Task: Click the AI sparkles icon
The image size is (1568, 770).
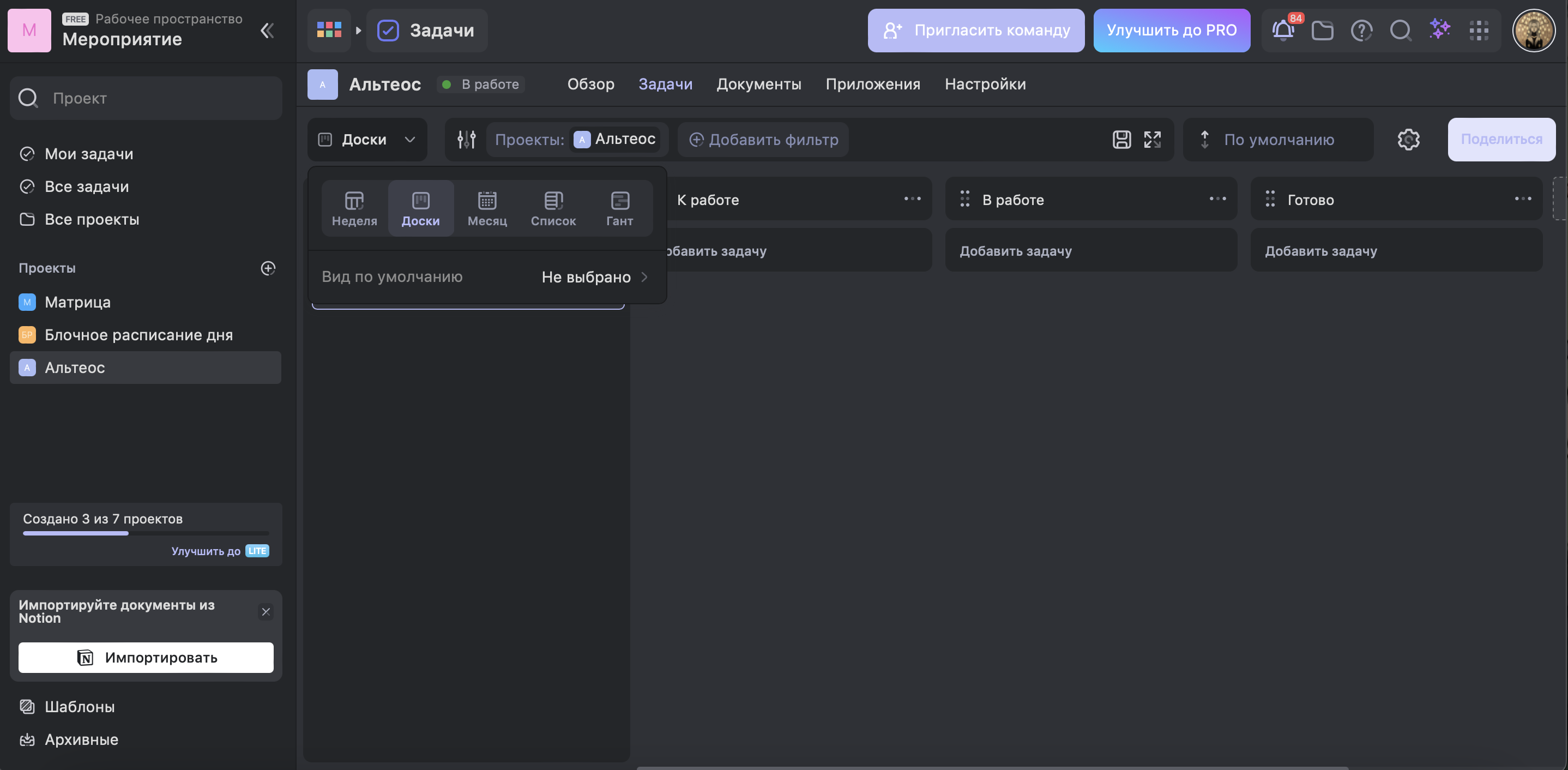Action: point(1439,29)
